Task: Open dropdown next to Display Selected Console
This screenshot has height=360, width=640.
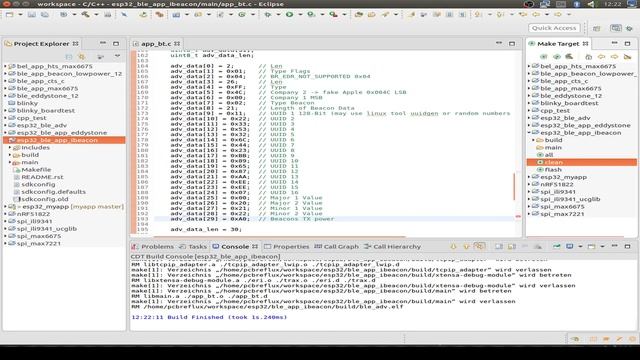Action: click(x=580, y=247)
